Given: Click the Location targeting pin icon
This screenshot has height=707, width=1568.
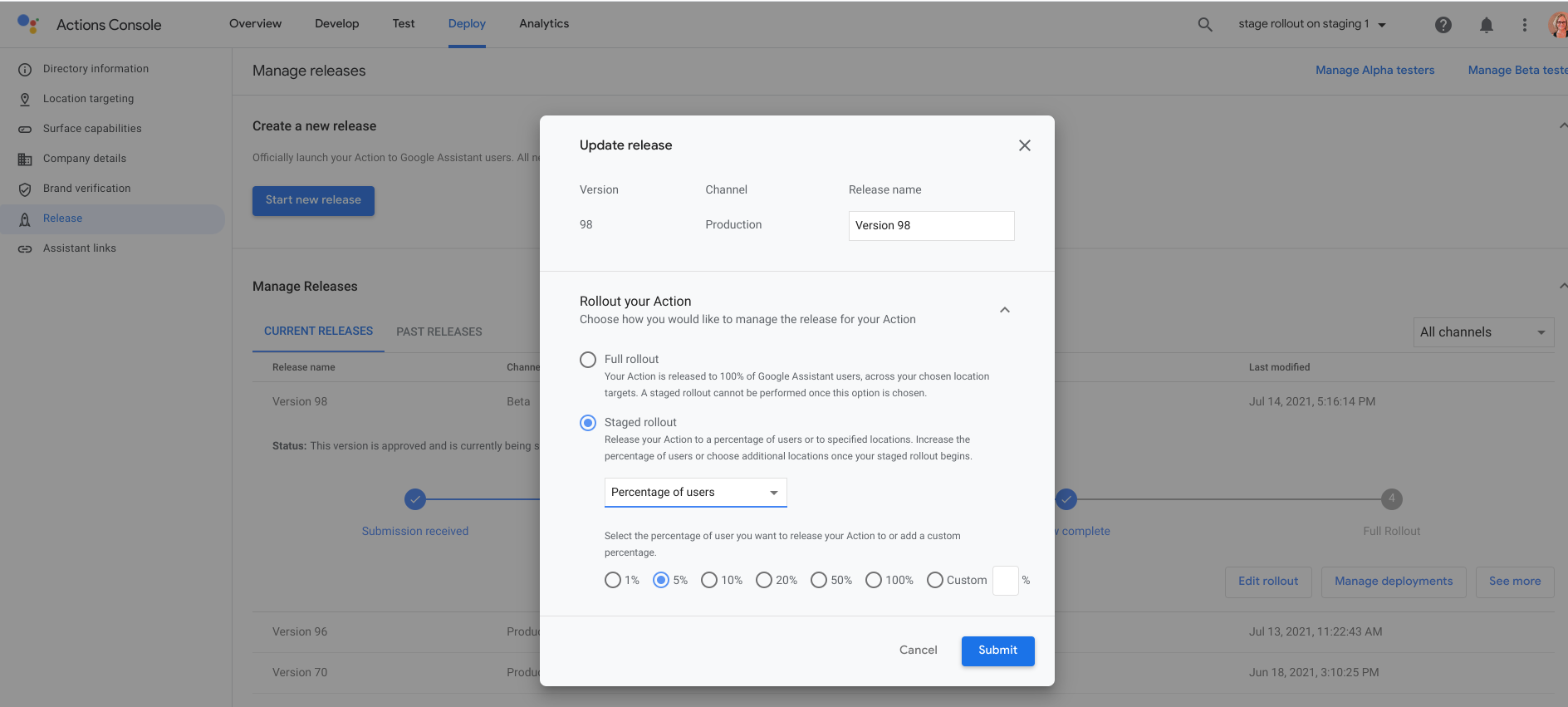Looking at the screenshot, I should [25, 99].
